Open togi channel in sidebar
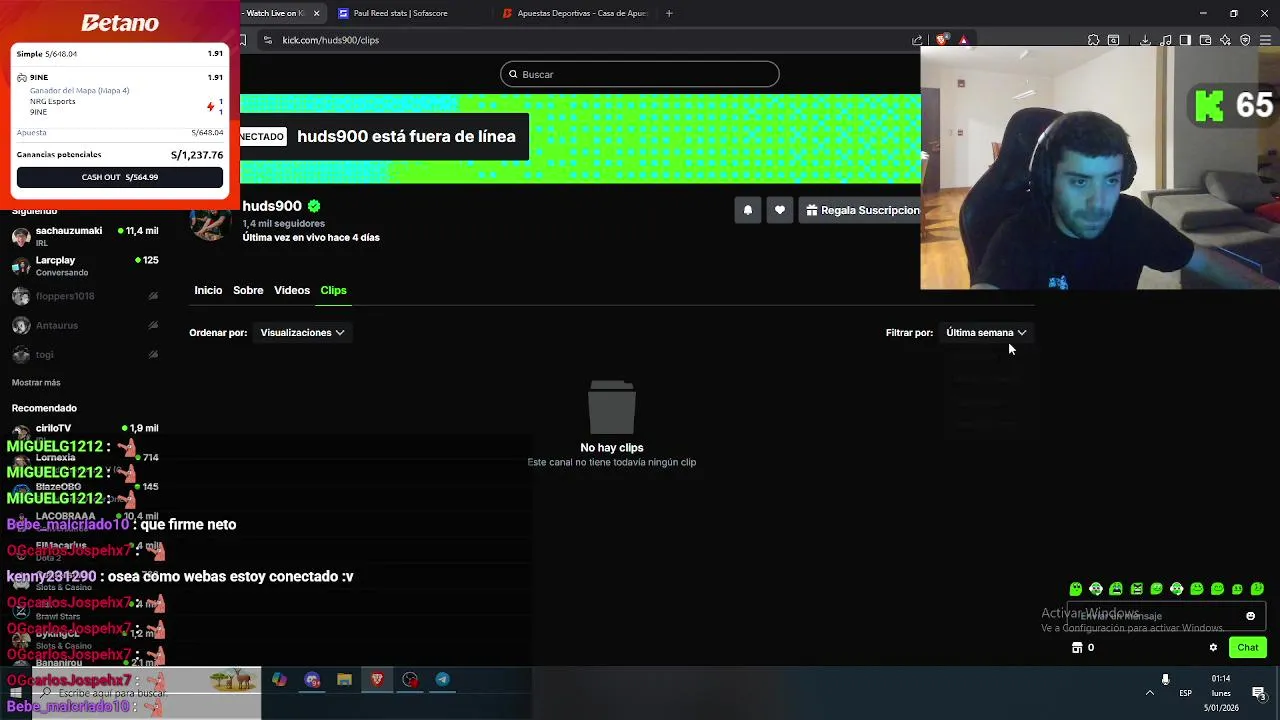 point(85,354)
